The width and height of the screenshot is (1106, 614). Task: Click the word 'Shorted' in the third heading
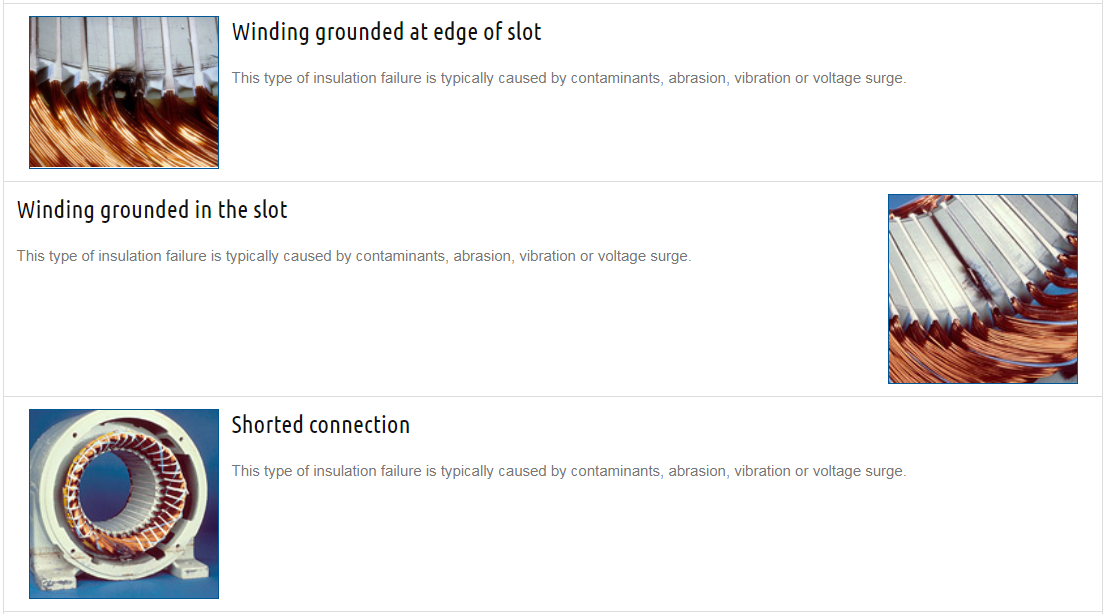pos(267,425)
